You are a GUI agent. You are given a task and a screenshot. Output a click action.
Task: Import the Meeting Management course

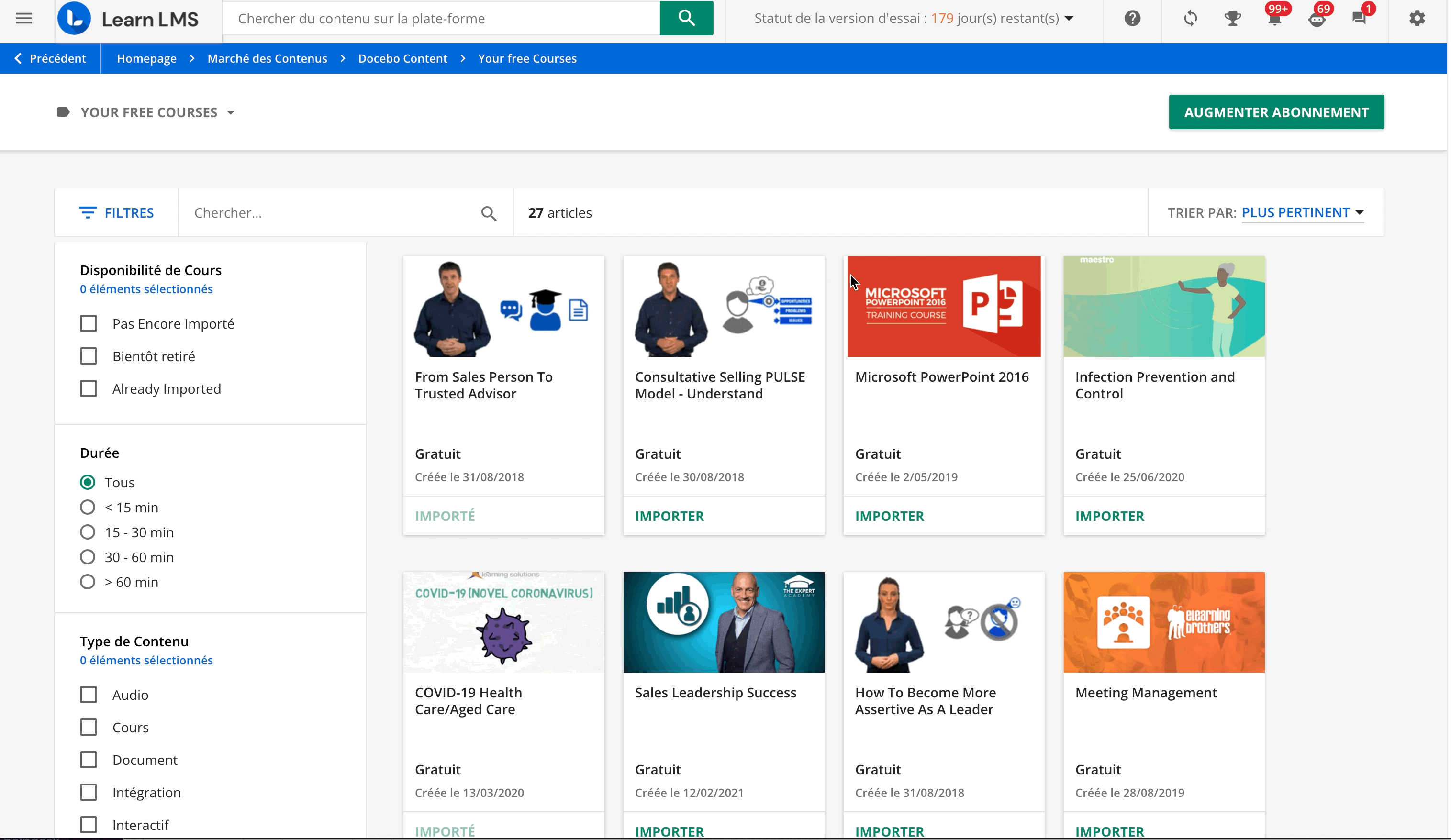click(x=1110, y=832)
